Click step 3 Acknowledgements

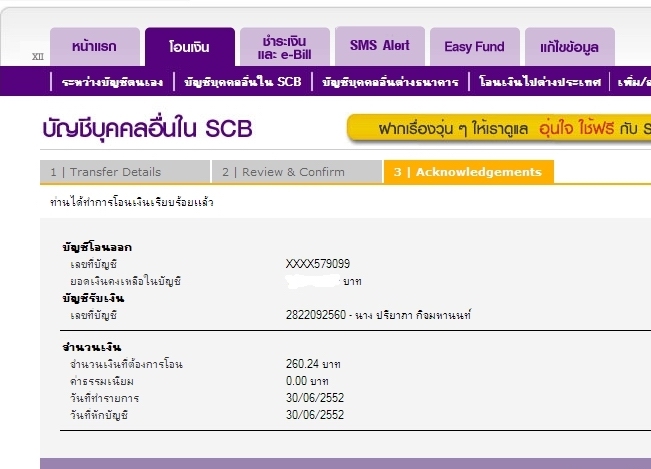click(x=469, y=172)
